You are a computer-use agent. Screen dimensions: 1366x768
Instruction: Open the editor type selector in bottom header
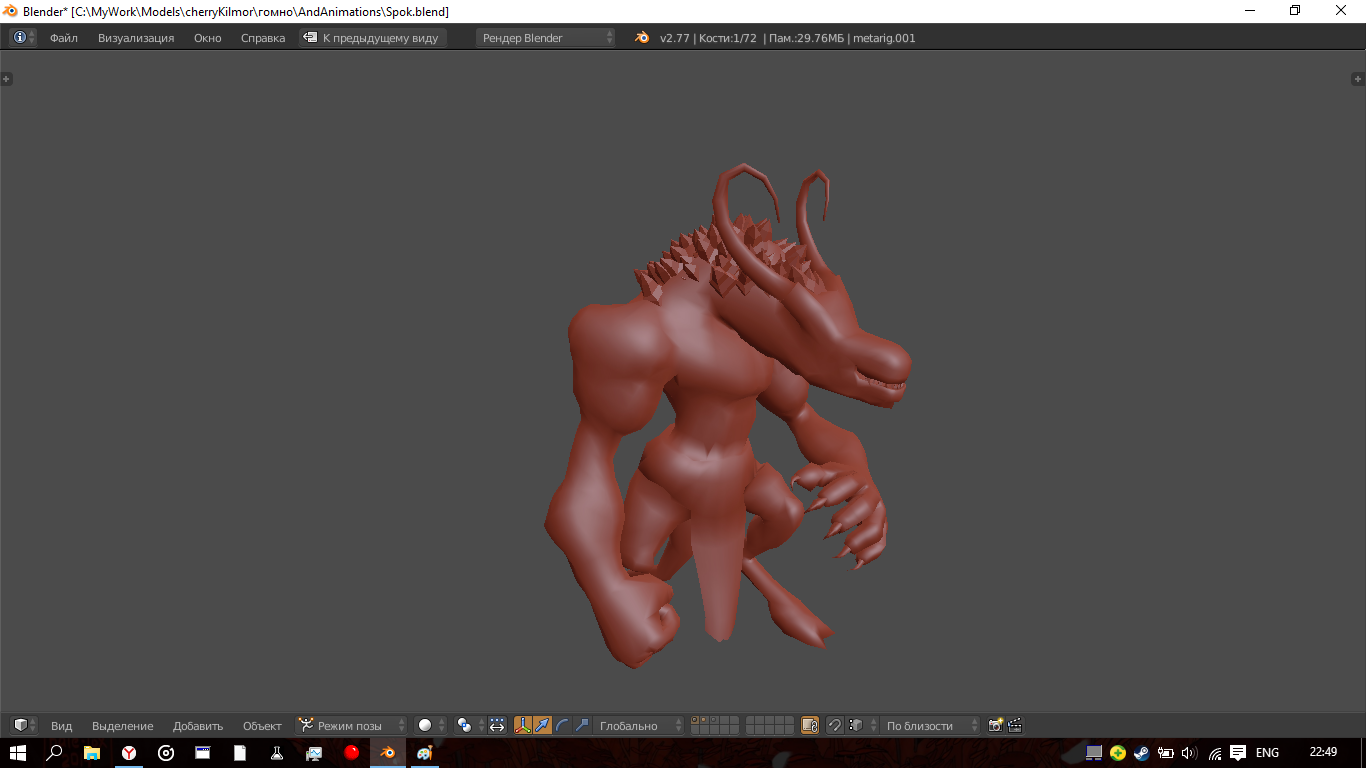point(24,725)
